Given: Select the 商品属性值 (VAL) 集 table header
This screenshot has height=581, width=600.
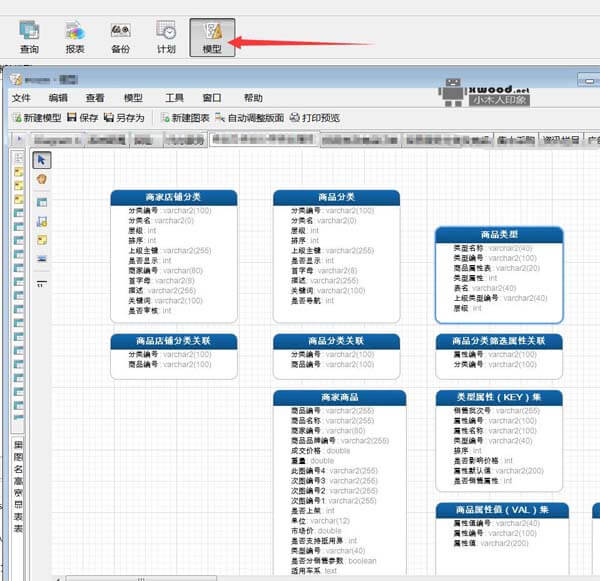Looking at the screenshot, I should [x=502, y=510].
